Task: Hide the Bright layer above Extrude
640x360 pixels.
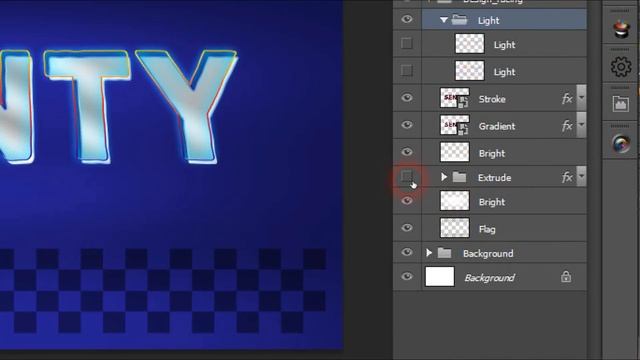Action: click(407, 152)
